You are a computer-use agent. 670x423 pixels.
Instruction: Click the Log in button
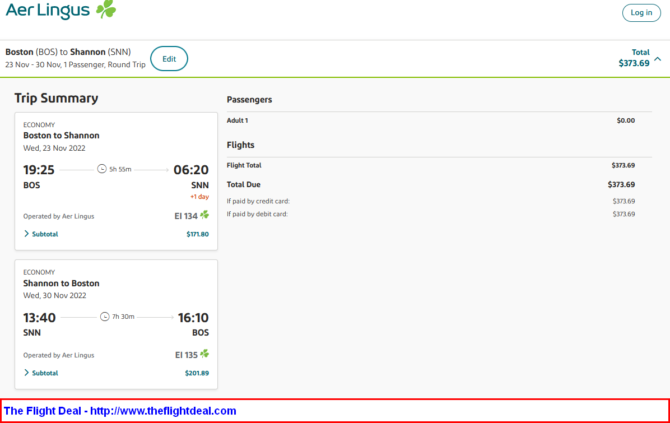pos(641,13)
